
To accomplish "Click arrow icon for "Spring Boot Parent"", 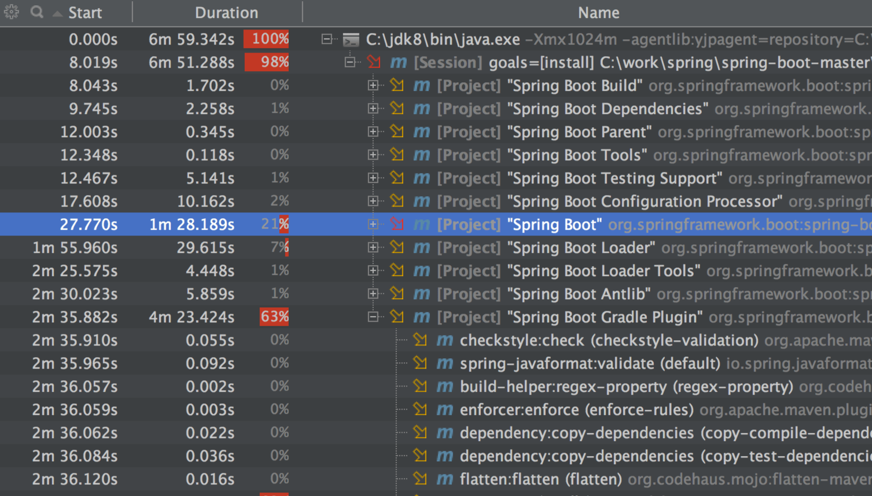I will 397,132.
